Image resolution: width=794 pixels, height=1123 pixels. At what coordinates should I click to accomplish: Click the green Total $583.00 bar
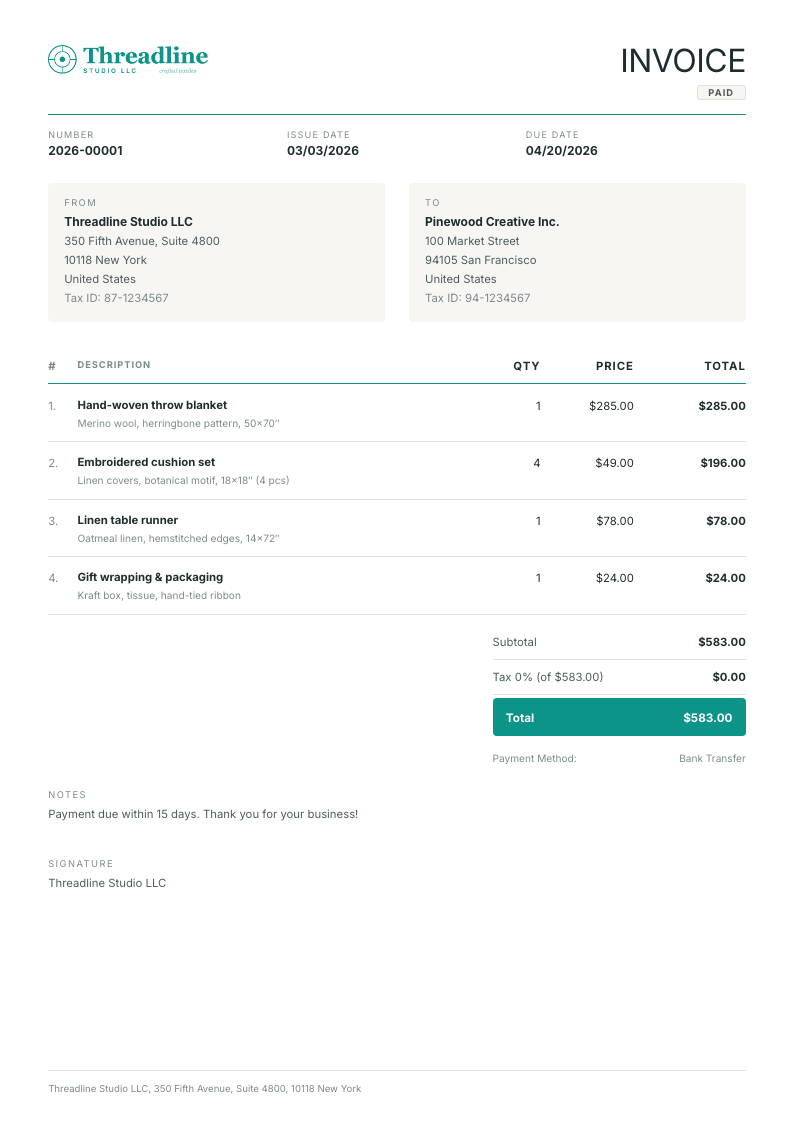tap(619, 718)
